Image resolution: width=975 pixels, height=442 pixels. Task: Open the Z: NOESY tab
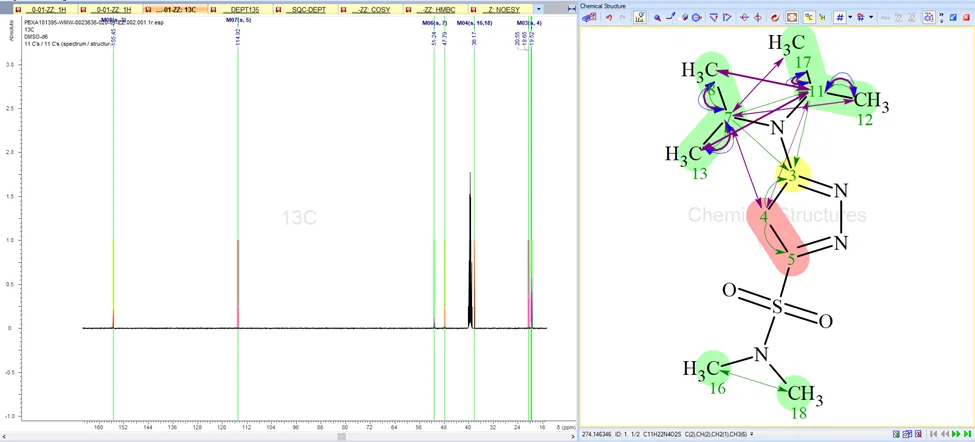[x=501, y=10]
